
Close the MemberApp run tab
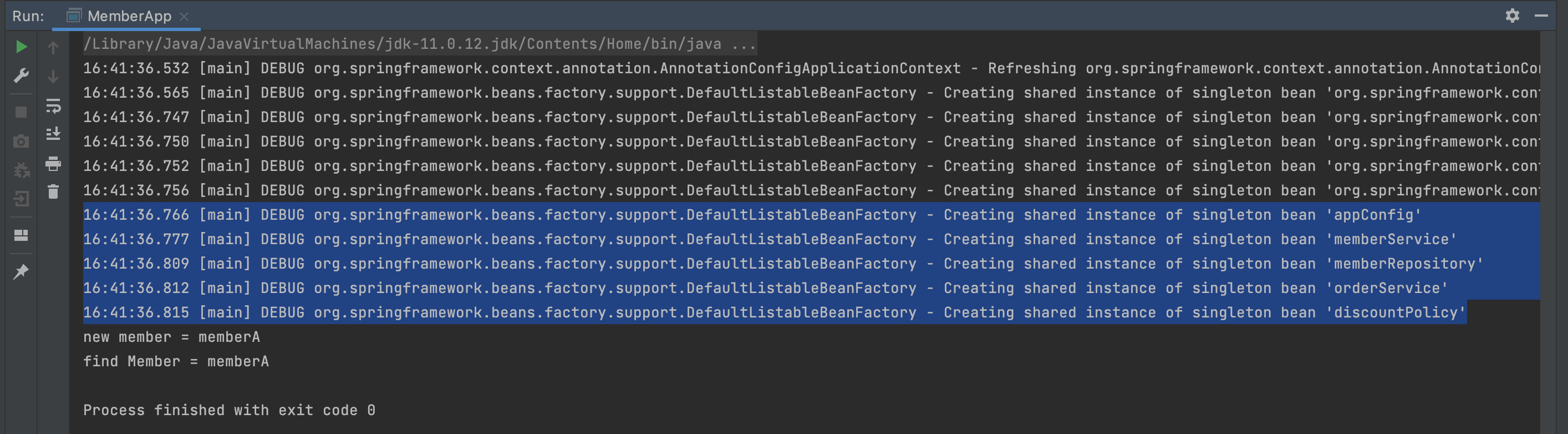pos(185,17)
